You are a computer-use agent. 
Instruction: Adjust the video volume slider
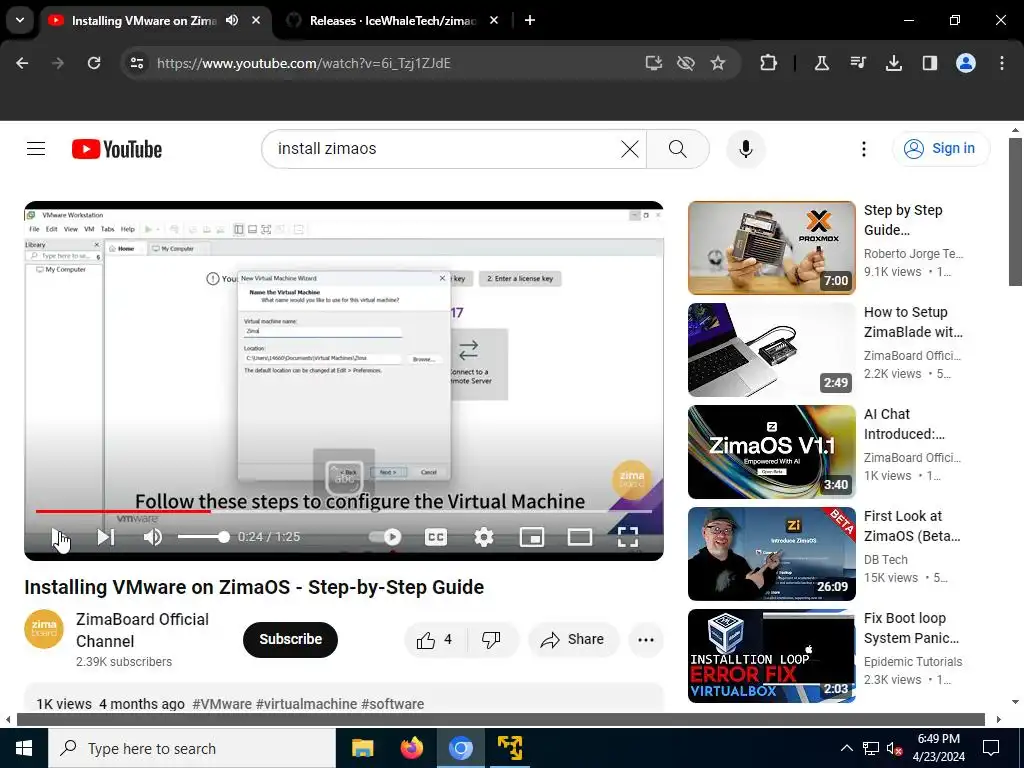pos(203,537)
